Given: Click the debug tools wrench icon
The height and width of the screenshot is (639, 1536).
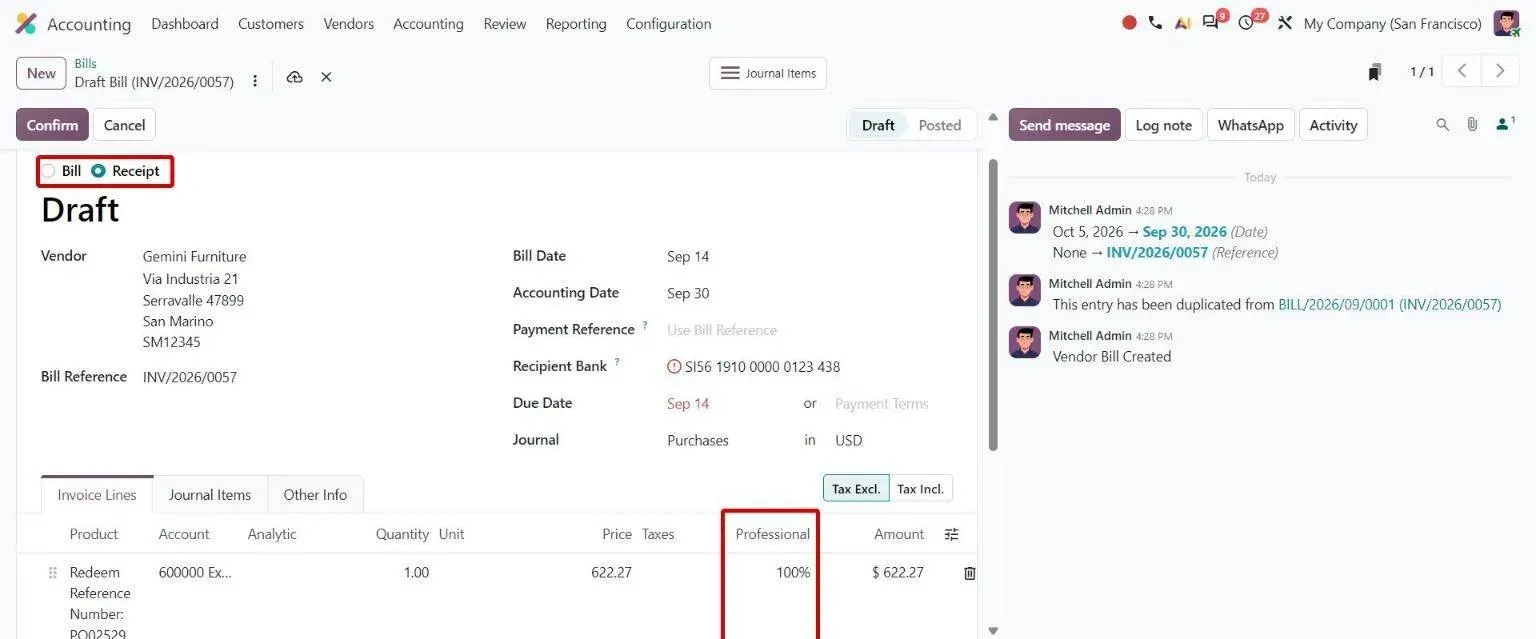Looking at the screenshot, I should tap(1285, 23).
